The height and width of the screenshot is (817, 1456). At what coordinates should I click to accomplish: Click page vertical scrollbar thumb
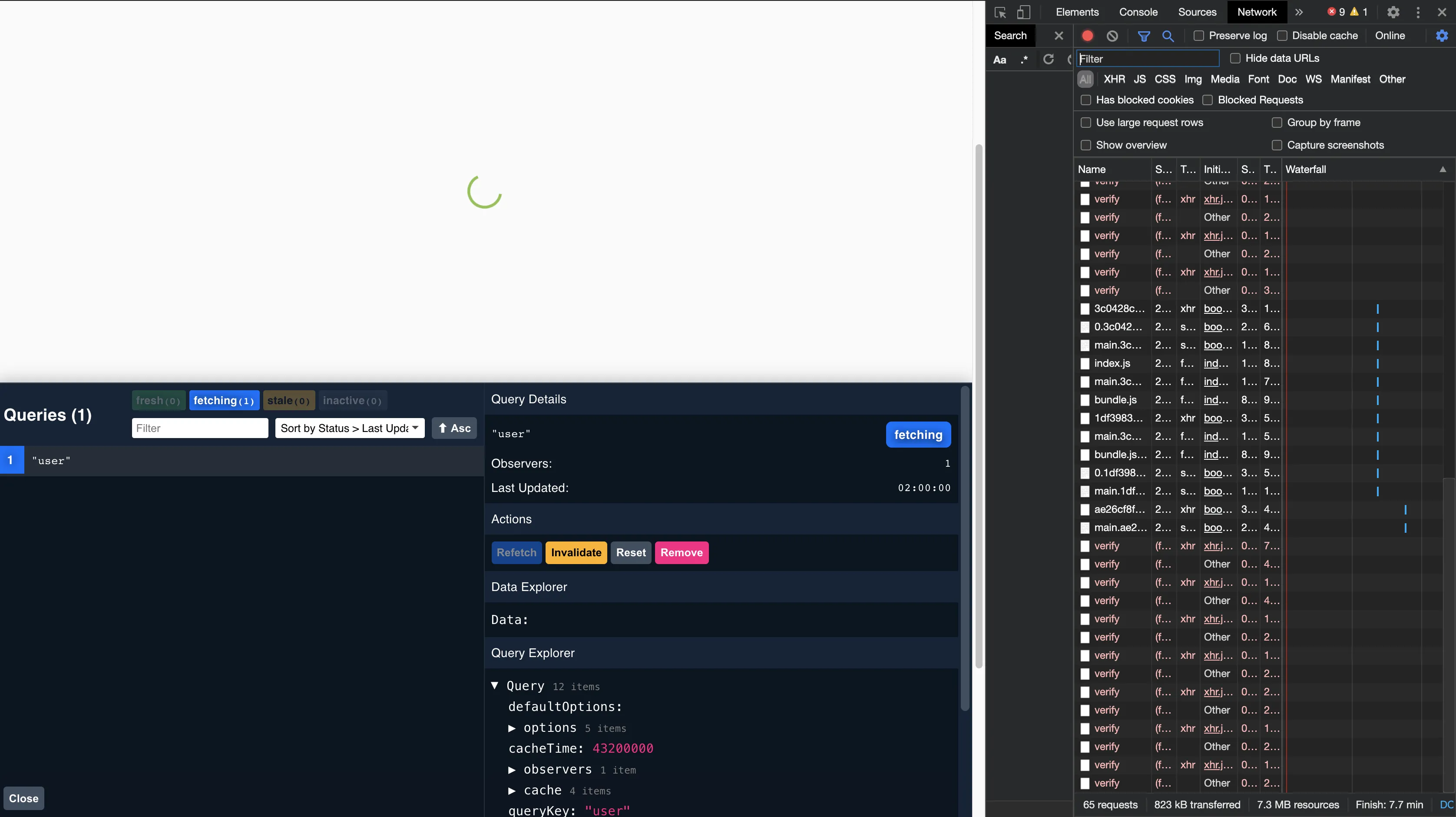[x=978, y=407]
